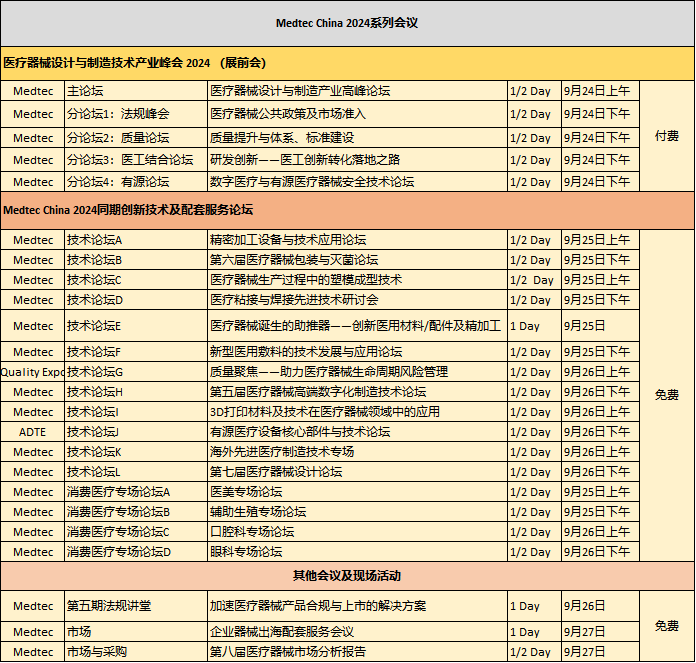Click the '口腔科专场论坛' cell
Viewport: 696px width, 663px height.
pyautogui.click(x=357, y=532)
